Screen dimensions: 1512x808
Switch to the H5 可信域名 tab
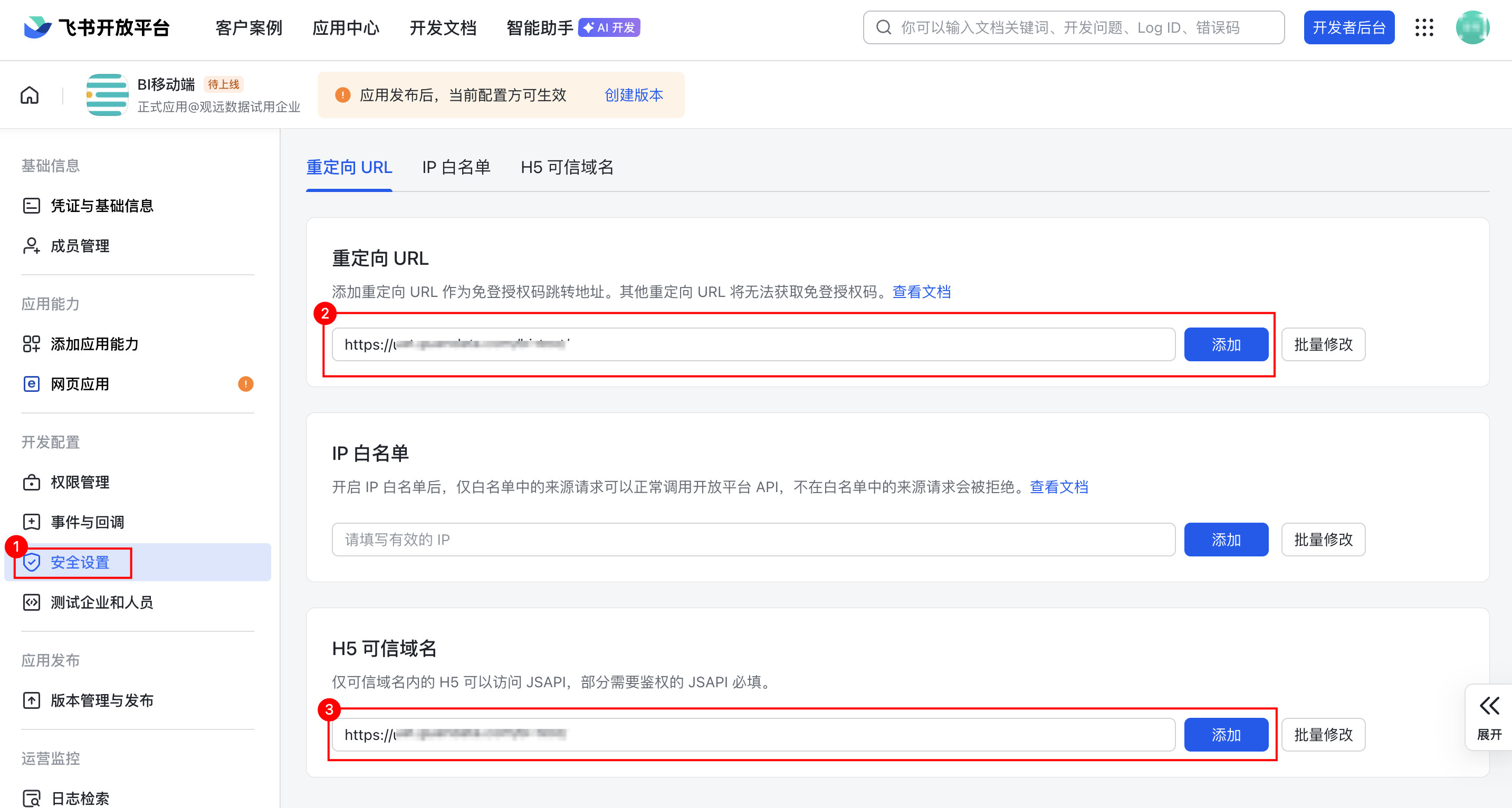click(x=567, y=168)
